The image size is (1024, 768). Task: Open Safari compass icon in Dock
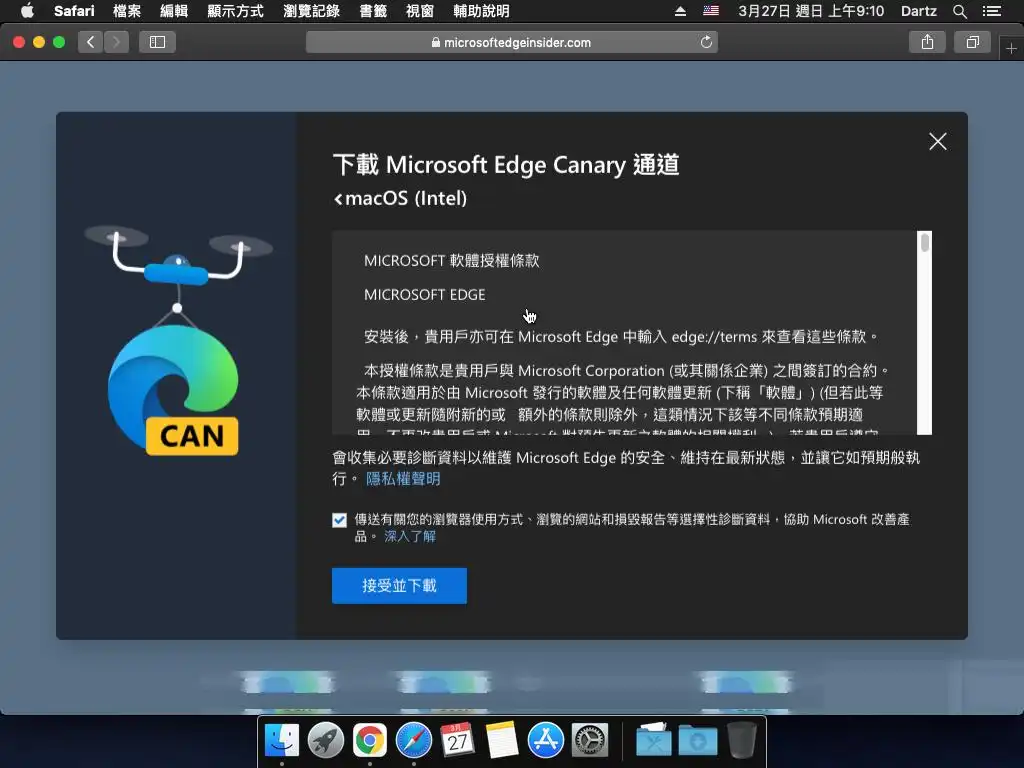414,741
